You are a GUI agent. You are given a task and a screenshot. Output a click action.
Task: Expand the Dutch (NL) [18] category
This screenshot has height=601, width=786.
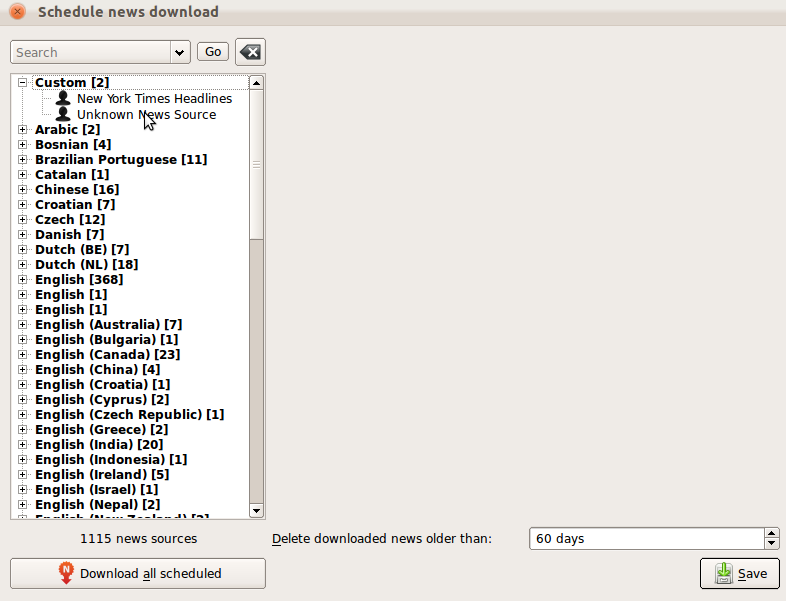22,265
